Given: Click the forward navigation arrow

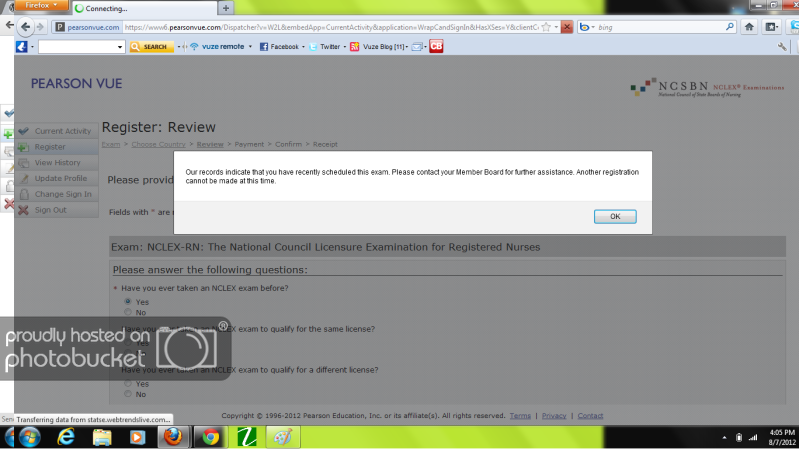Looking at the screenshot, I should click(40, 27).
